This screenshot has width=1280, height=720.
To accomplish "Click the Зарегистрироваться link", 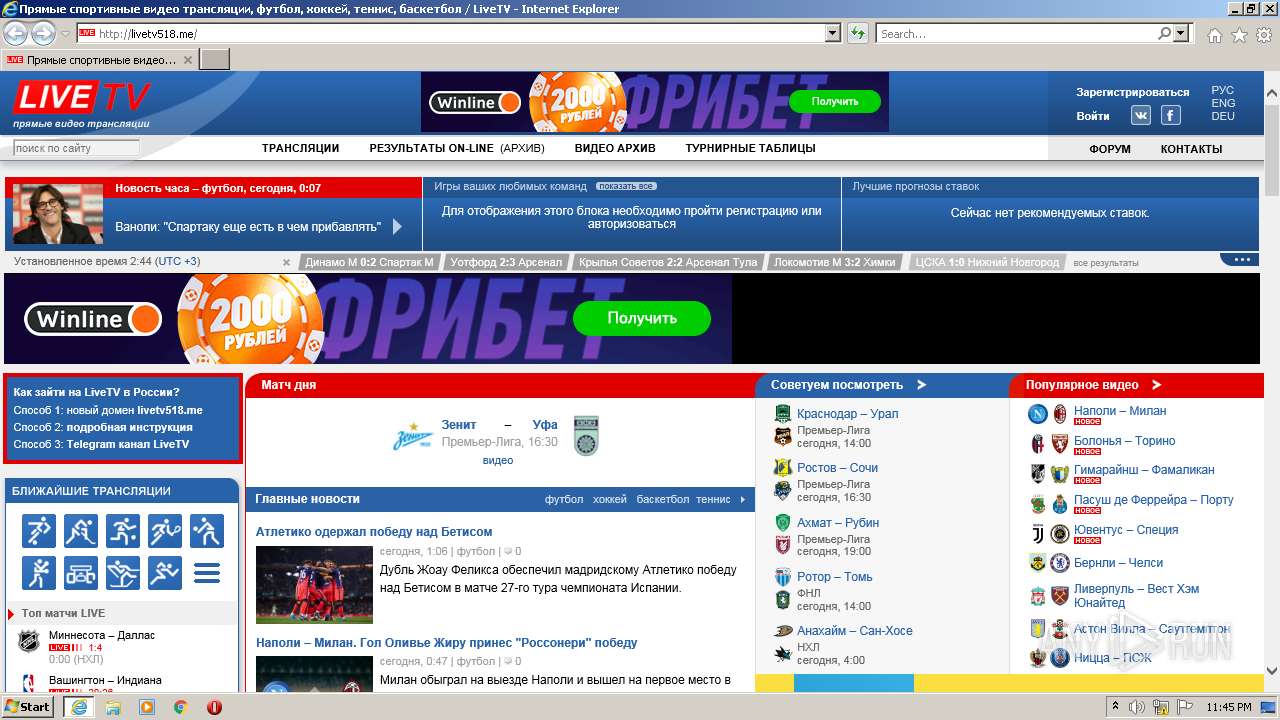I will [x=1132, y=92].
